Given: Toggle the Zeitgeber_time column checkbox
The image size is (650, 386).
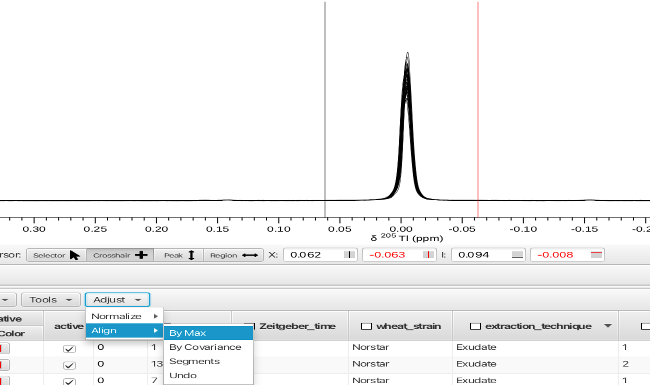Looking at the screenshot, I should [250, 326].
